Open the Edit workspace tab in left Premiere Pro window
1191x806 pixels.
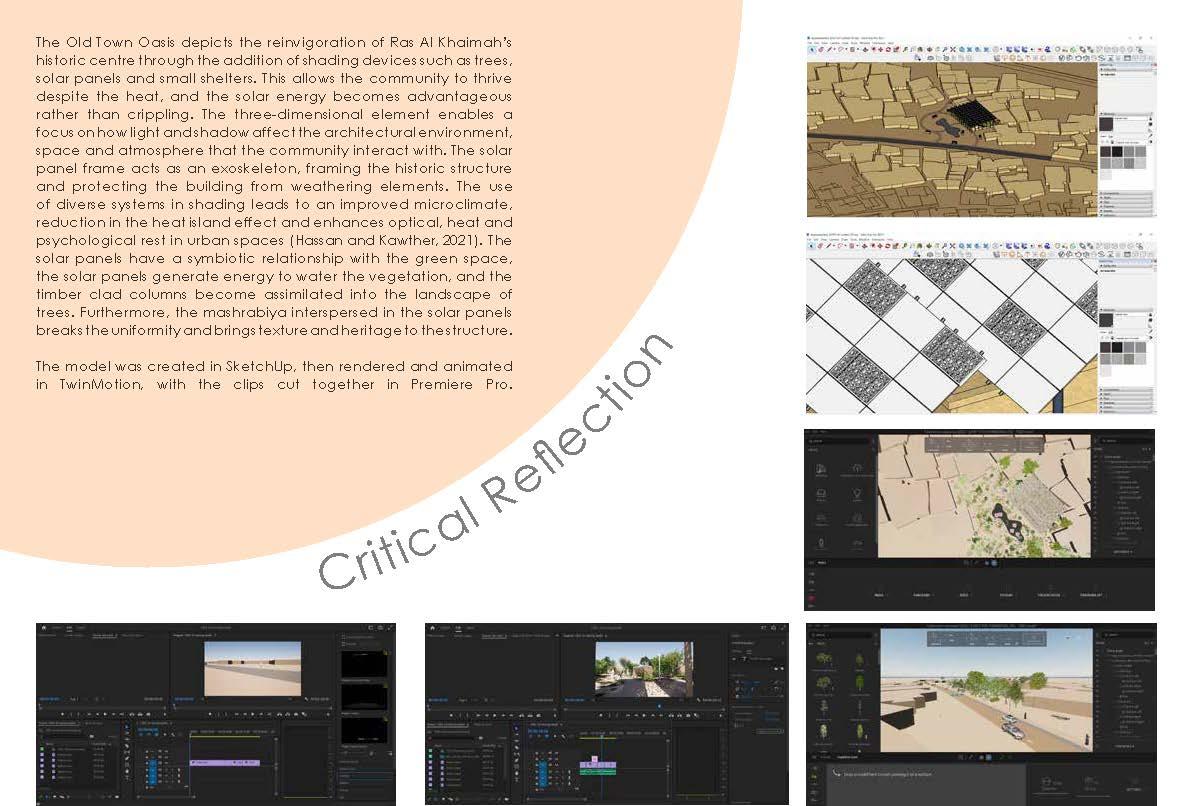tap(69, 627)
